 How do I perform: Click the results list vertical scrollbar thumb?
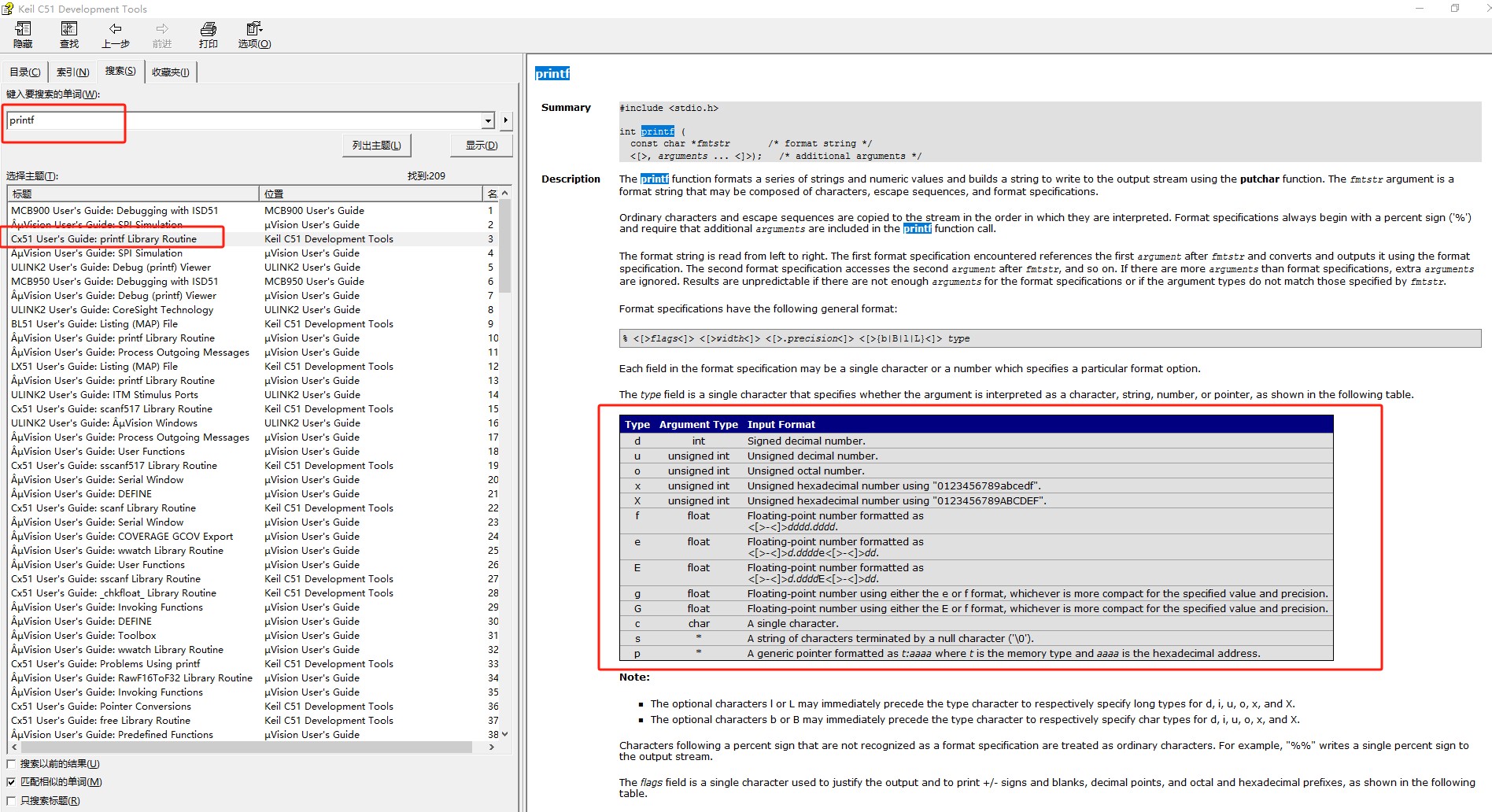(505, 246)
